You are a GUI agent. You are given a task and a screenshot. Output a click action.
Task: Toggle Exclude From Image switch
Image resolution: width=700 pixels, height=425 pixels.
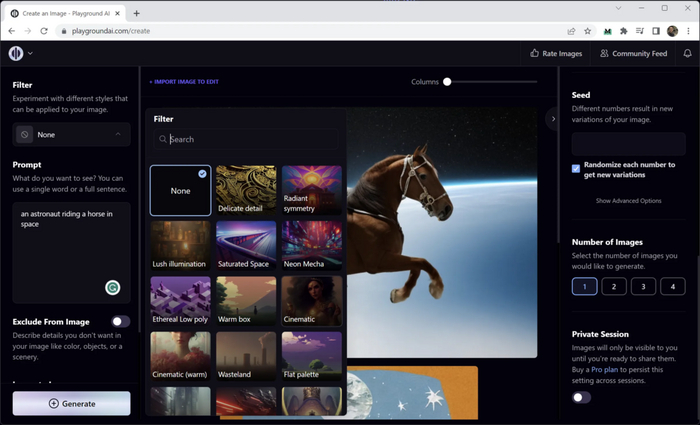point(120,322)
